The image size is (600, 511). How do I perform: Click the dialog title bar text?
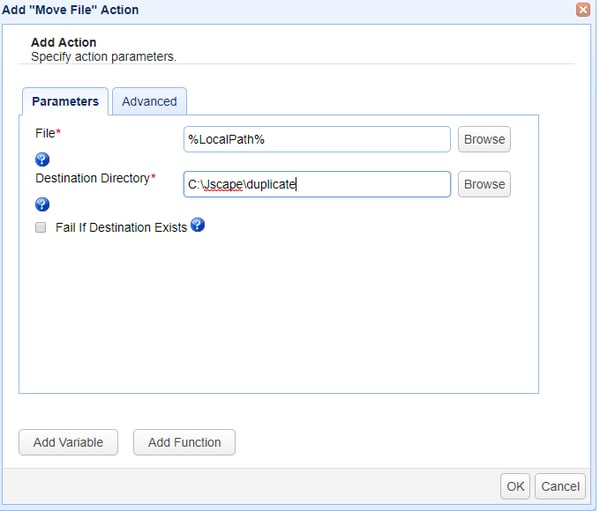(70, 10)
